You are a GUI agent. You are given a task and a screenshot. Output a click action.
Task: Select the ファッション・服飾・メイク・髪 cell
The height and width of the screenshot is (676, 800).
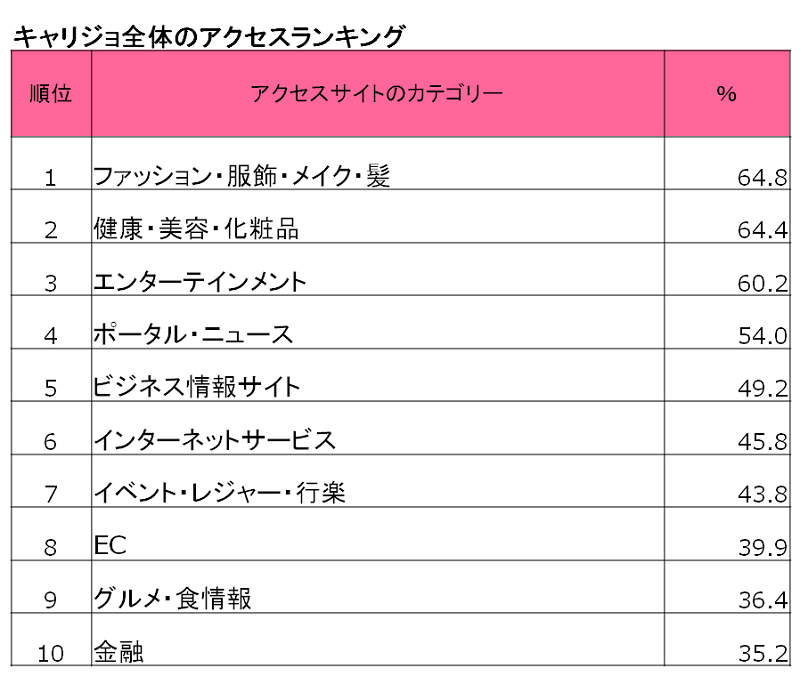click(241, 177)
